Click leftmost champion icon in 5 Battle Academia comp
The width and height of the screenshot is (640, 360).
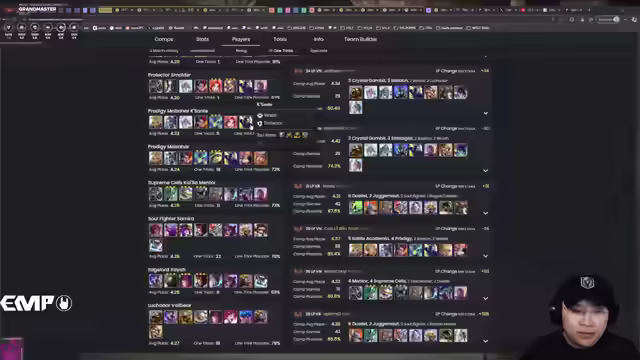pos(356,250)
